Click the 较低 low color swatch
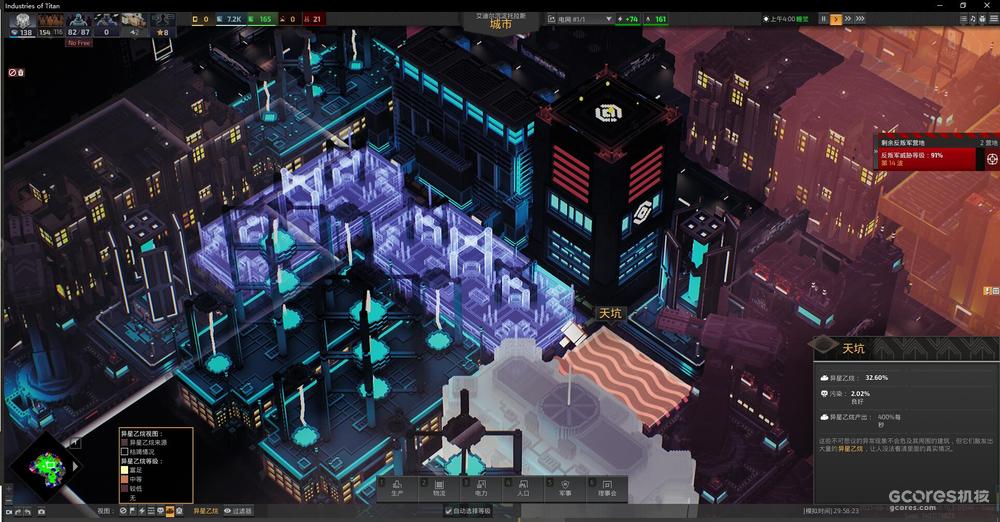Screen dimensions: 1000x522 [x=124, y=488]
